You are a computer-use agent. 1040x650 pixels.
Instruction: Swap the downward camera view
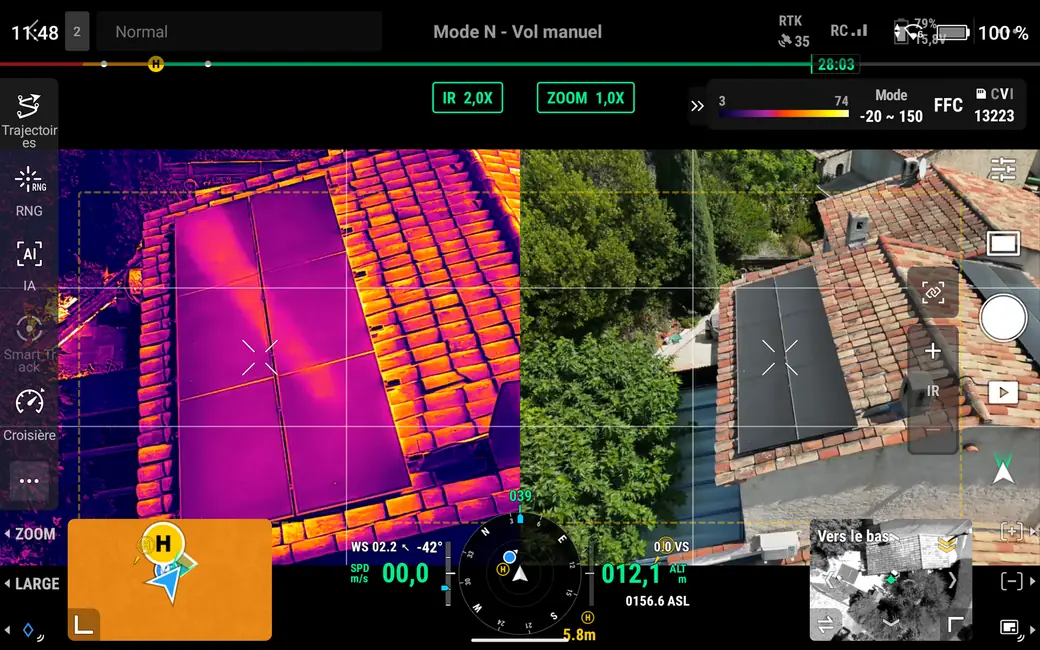[826, 624]
